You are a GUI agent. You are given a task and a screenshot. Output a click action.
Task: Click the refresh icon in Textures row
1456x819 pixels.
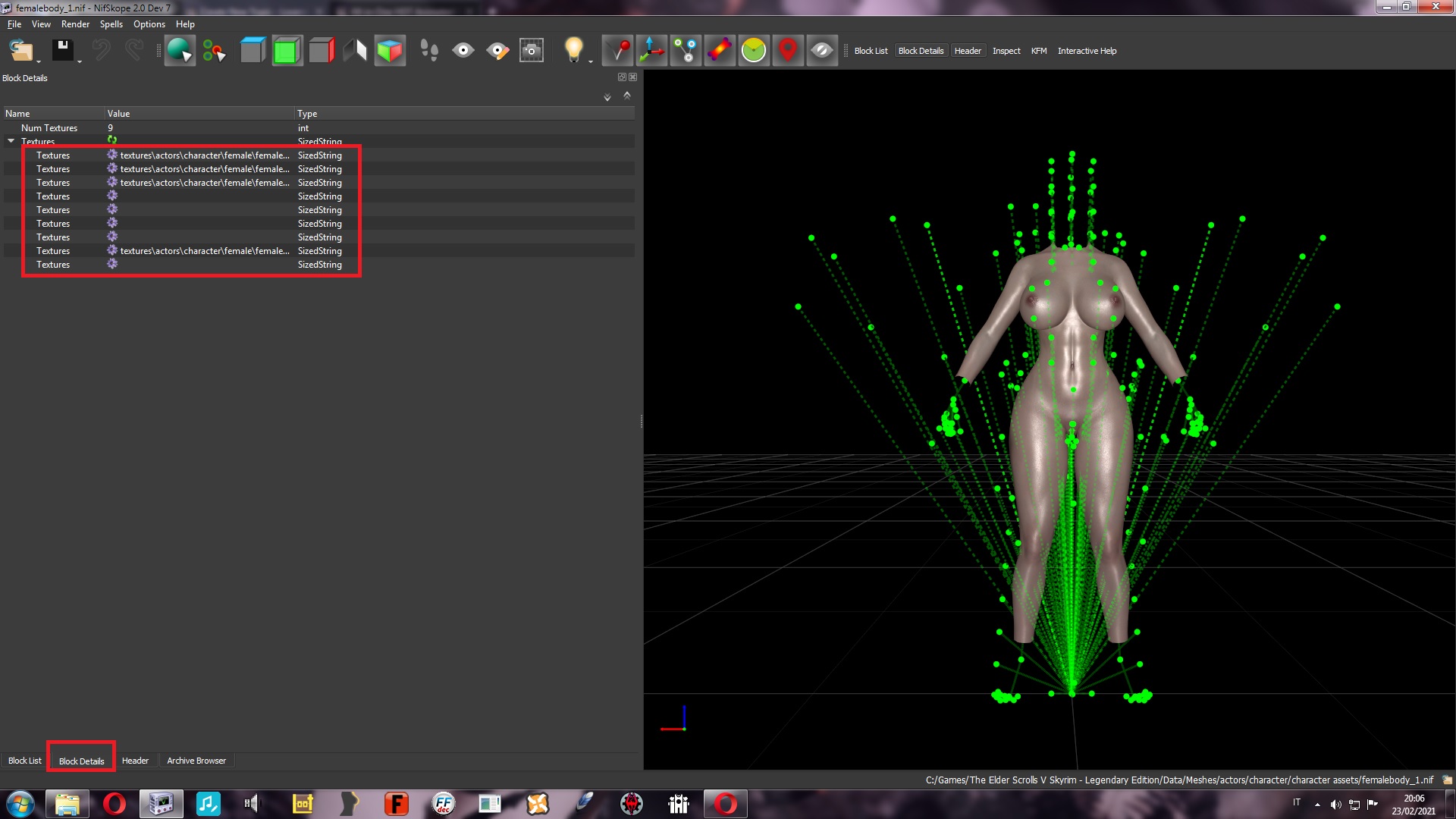point(112,140)
